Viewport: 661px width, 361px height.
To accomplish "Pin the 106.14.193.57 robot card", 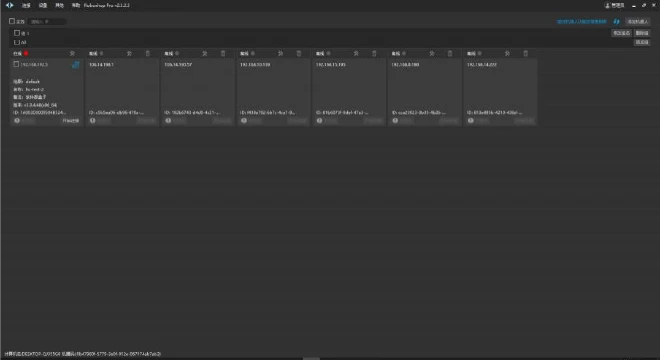I will (205, 54).
